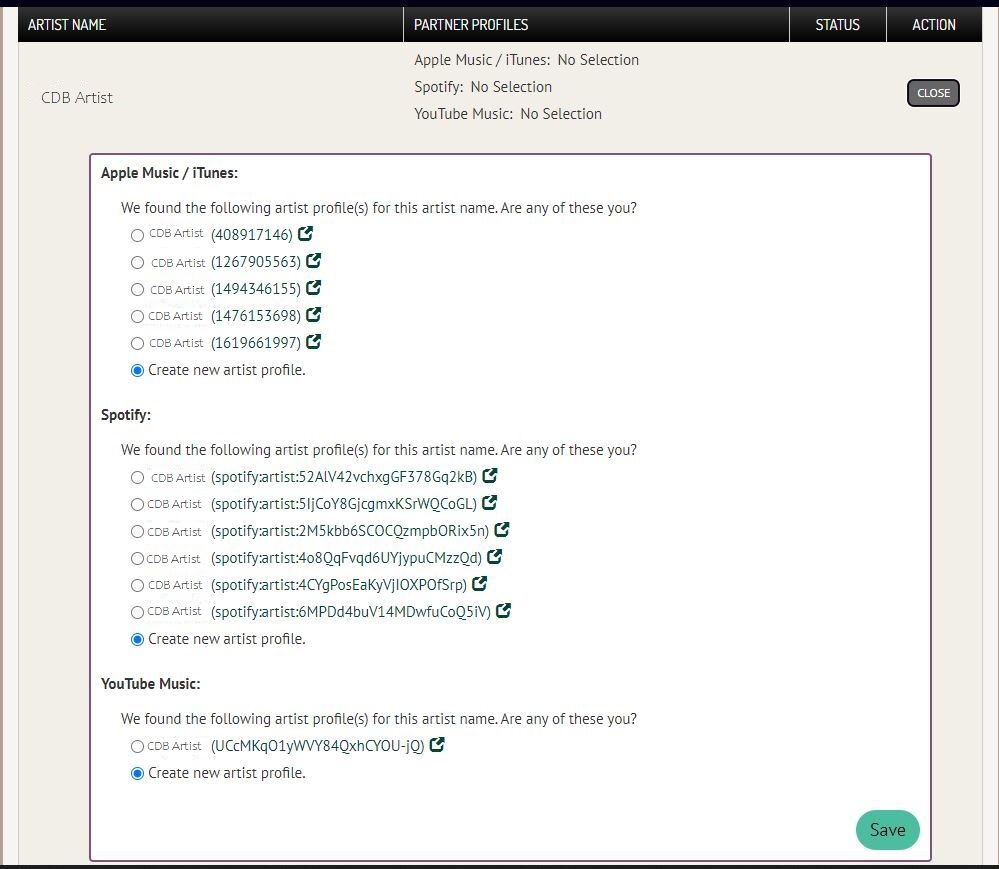The height and width of the screenshot is (869, 999).
Task: Select Spotify artist 5IjCoY8GjcgmxKSrWQCoGL radio button
Action: coord(137,504)
